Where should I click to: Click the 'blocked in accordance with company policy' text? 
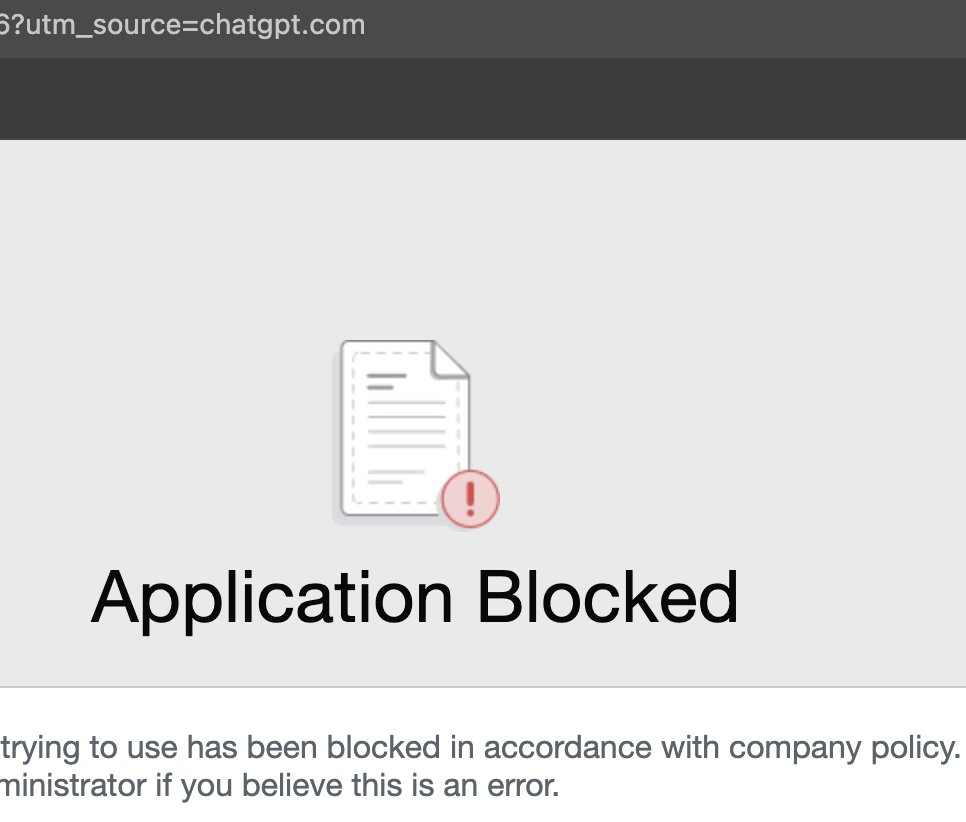coord(643,749)
